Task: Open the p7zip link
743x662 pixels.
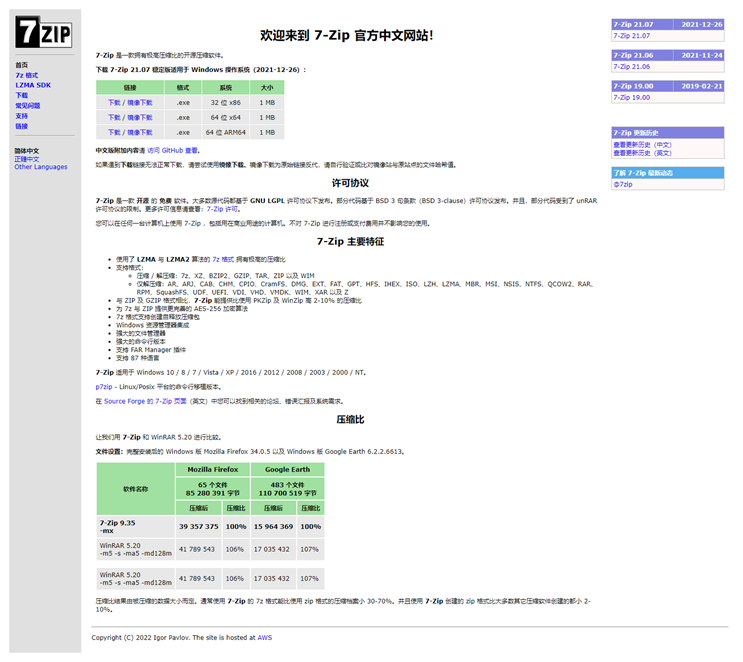Action: pyautogui.click(x=104, y=387)
